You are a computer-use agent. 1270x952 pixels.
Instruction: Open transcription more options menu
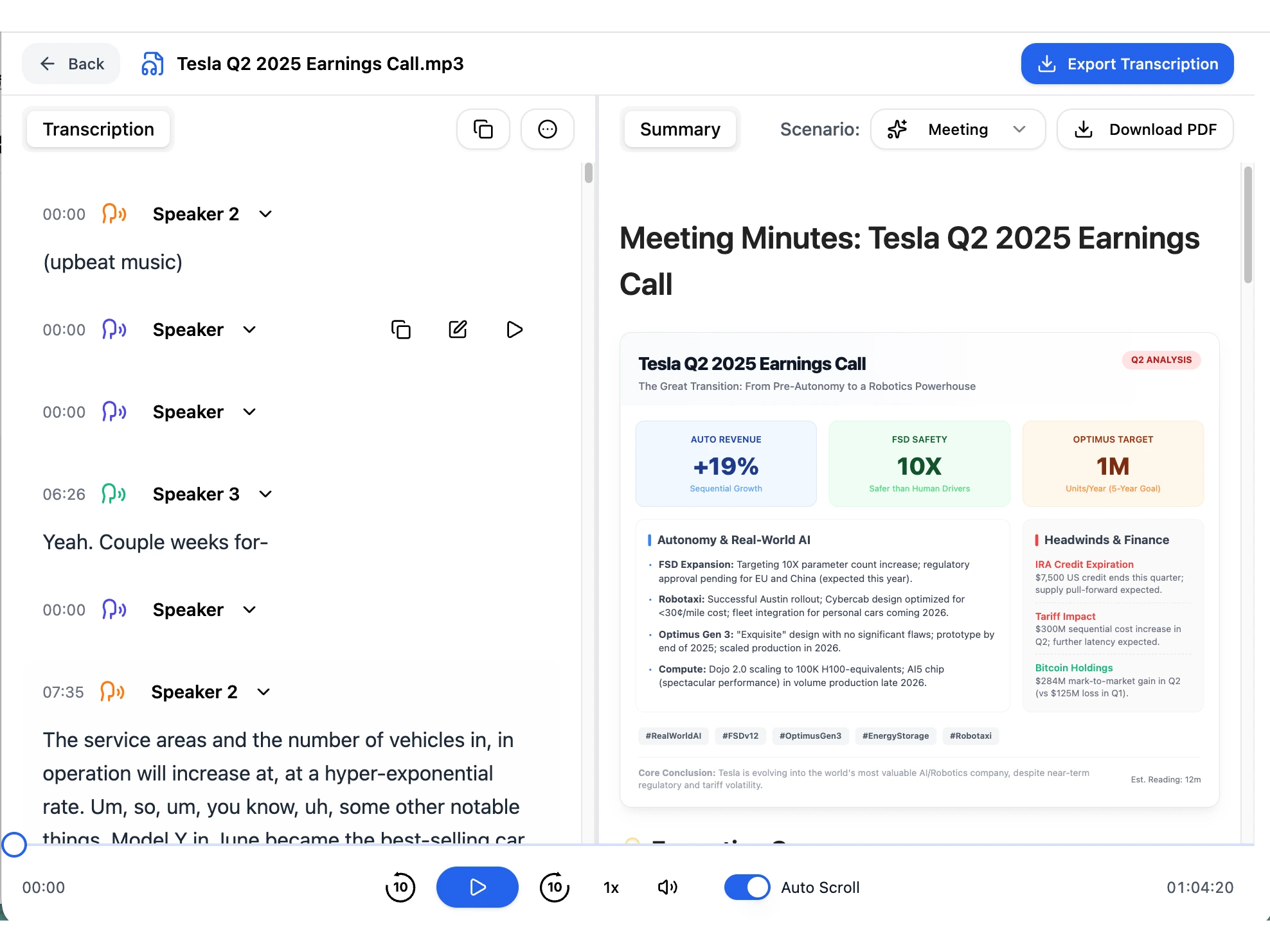(x=548, y=129)
